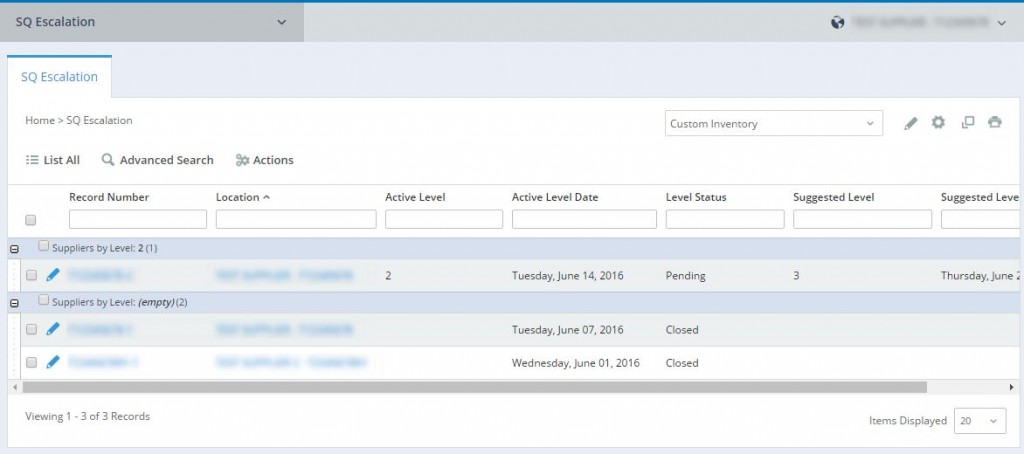Viewport: 1024px width, 454px height.
Task: Sort by Level Status column header
Action: pyautogui.click(x=696, y=197)
